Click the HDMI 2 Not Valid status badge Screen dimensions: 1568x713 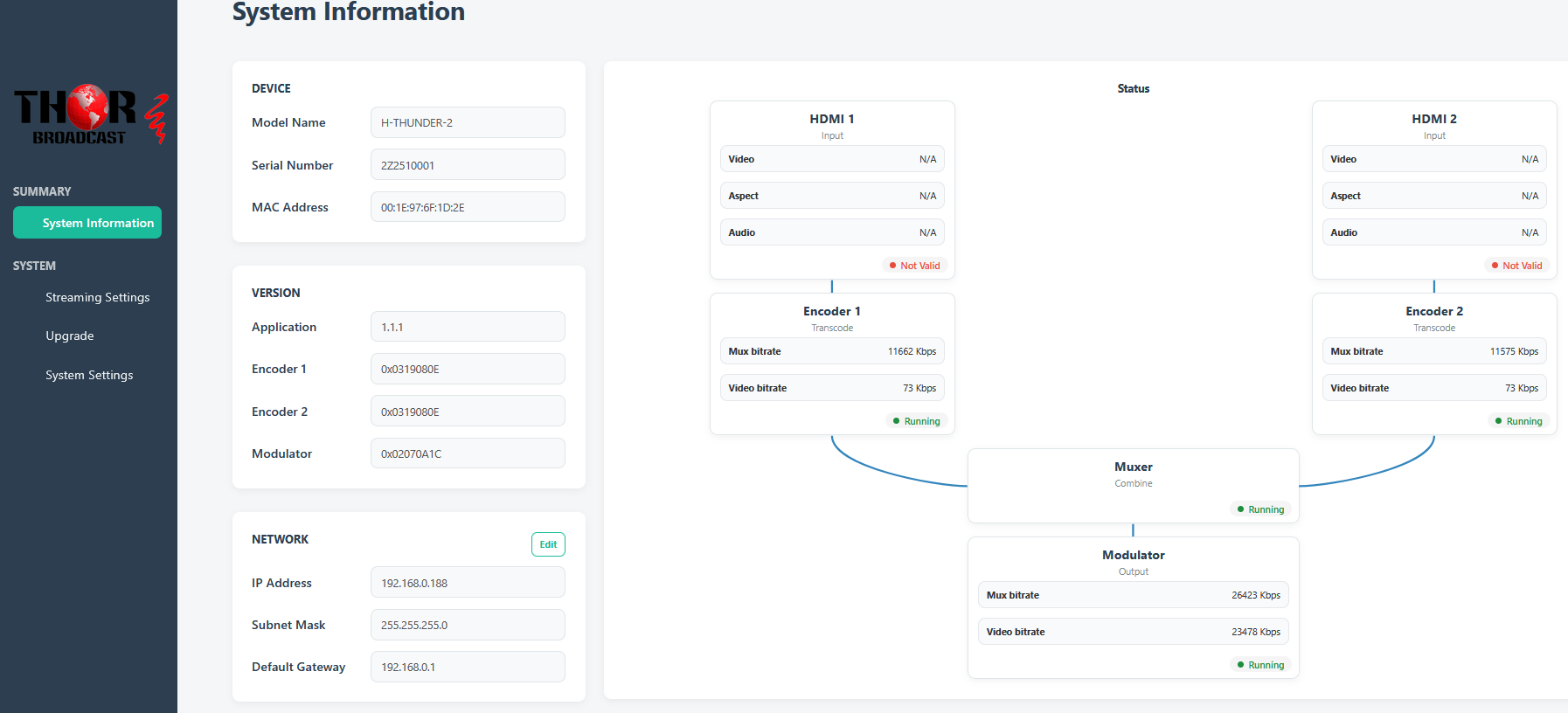[x=1516, y=266]
